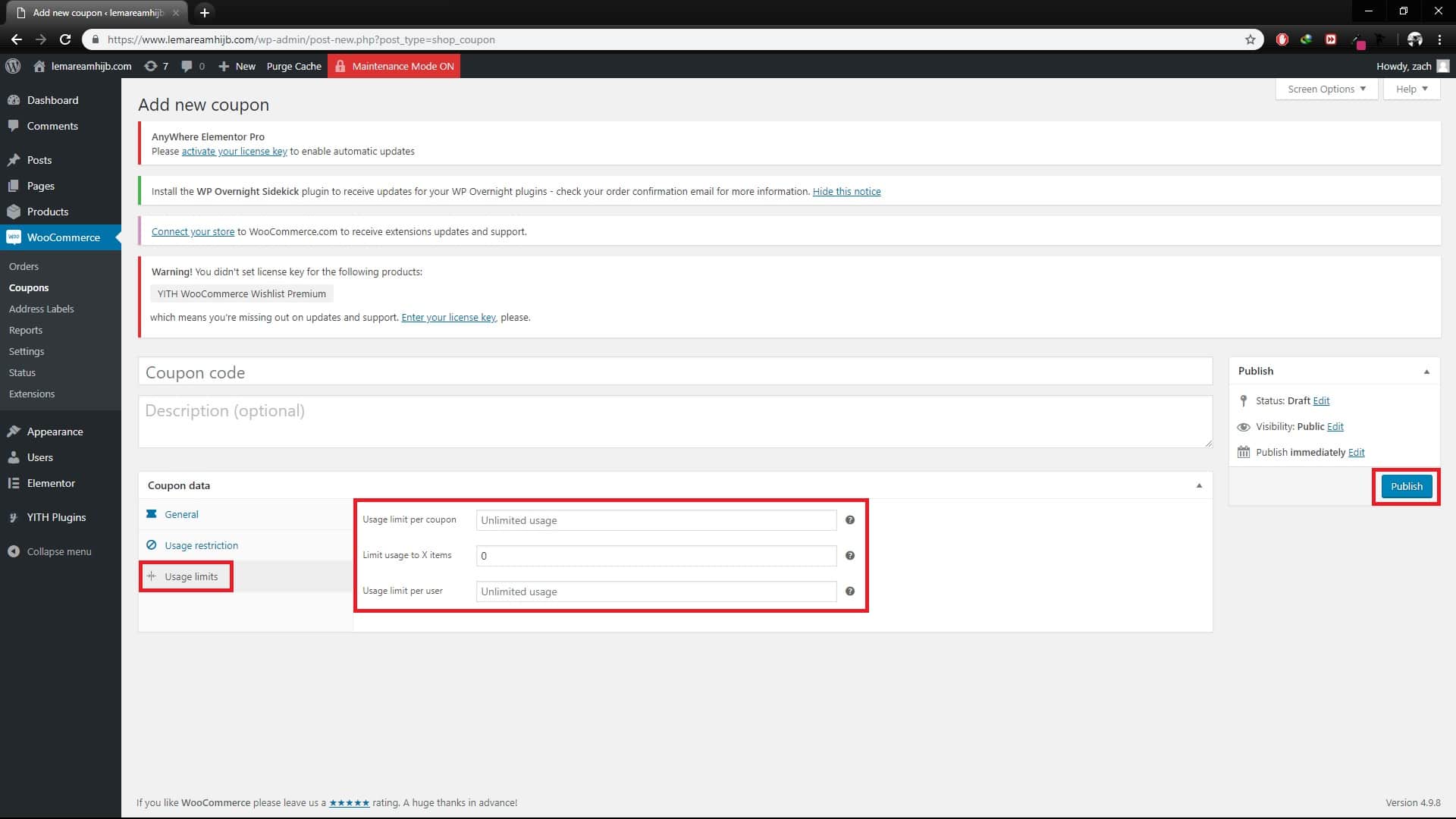Switch to the Usage limits tab

(191, 576)
